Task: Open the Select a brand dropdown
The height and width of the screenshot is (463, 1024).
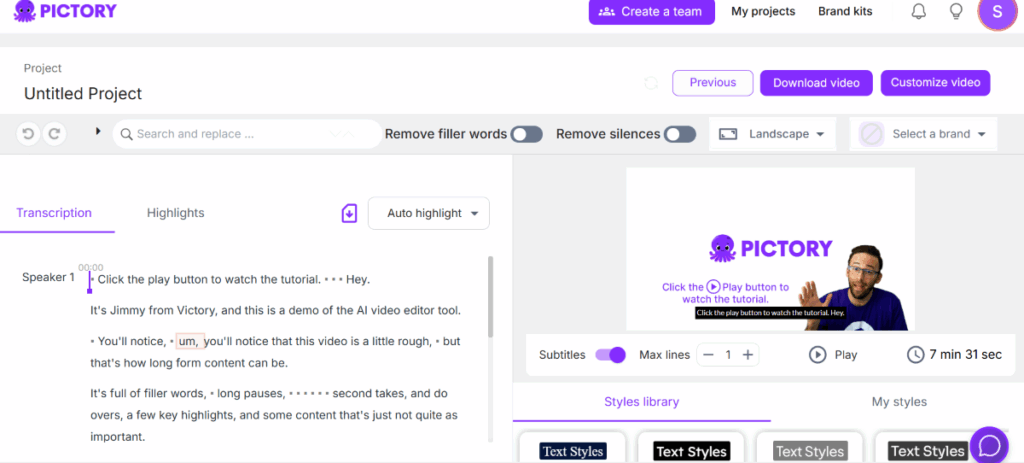Action: coord(923,134)
